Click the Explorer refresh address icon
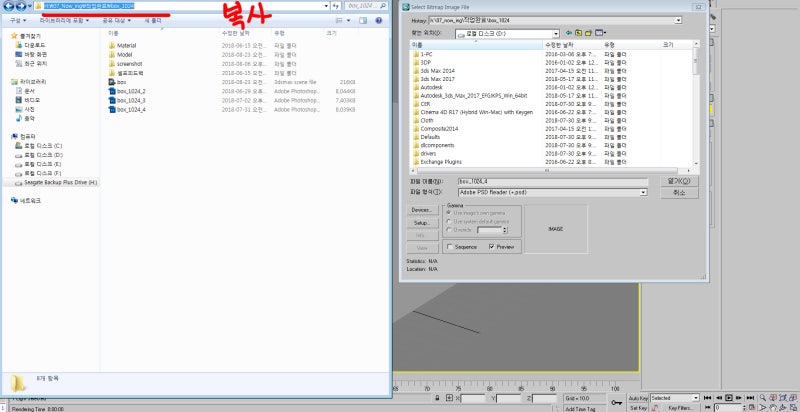800x412 pixels. pyautogui.click(x=335, y=6)
